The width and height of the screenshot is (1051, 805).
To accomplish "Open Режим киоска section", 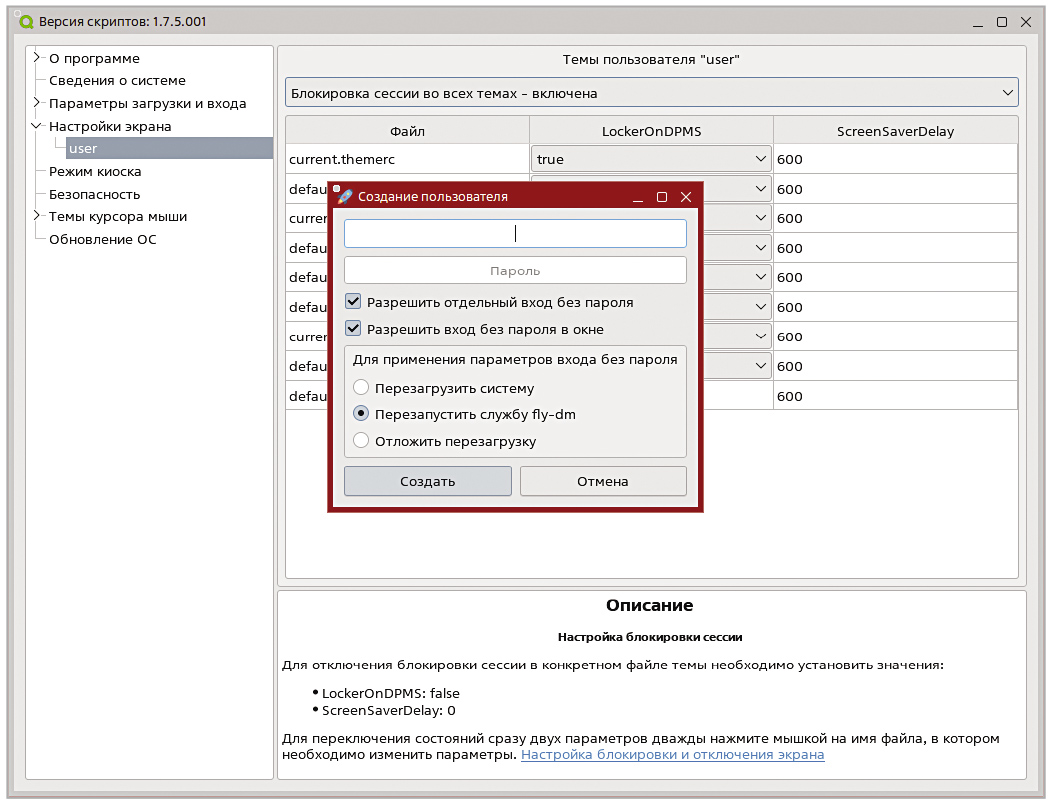I will [x=95, y=172].
